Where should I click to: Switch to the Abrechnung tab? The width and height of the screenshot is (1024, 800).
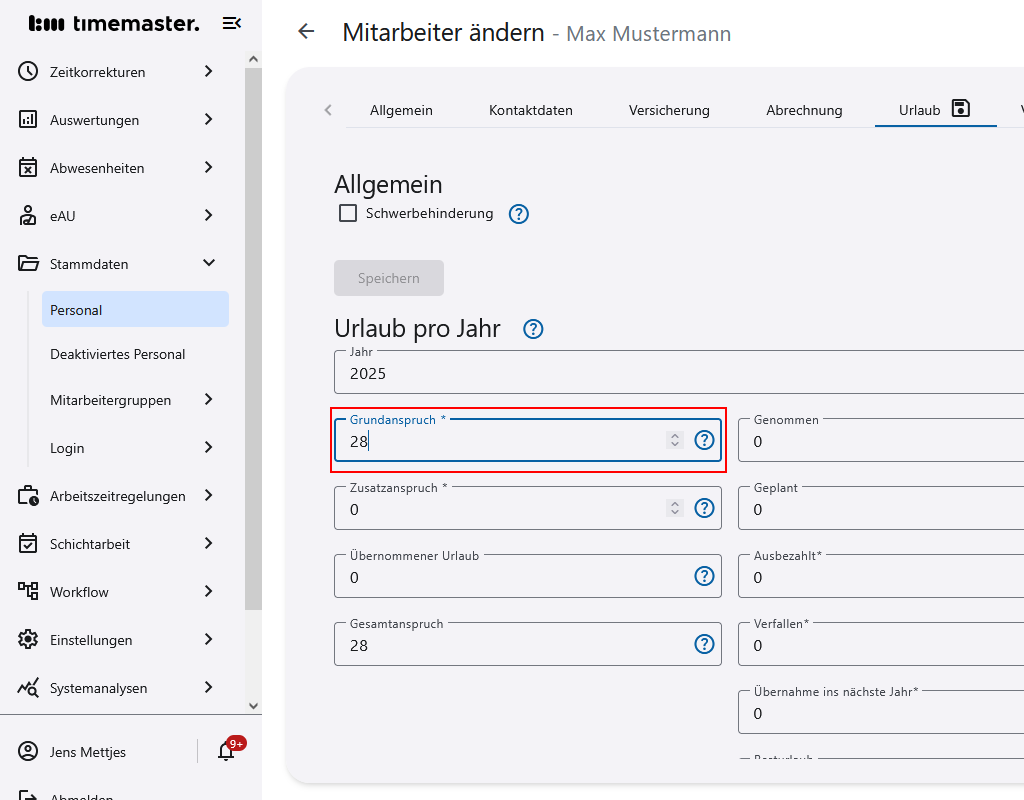(x=804, y=110)
